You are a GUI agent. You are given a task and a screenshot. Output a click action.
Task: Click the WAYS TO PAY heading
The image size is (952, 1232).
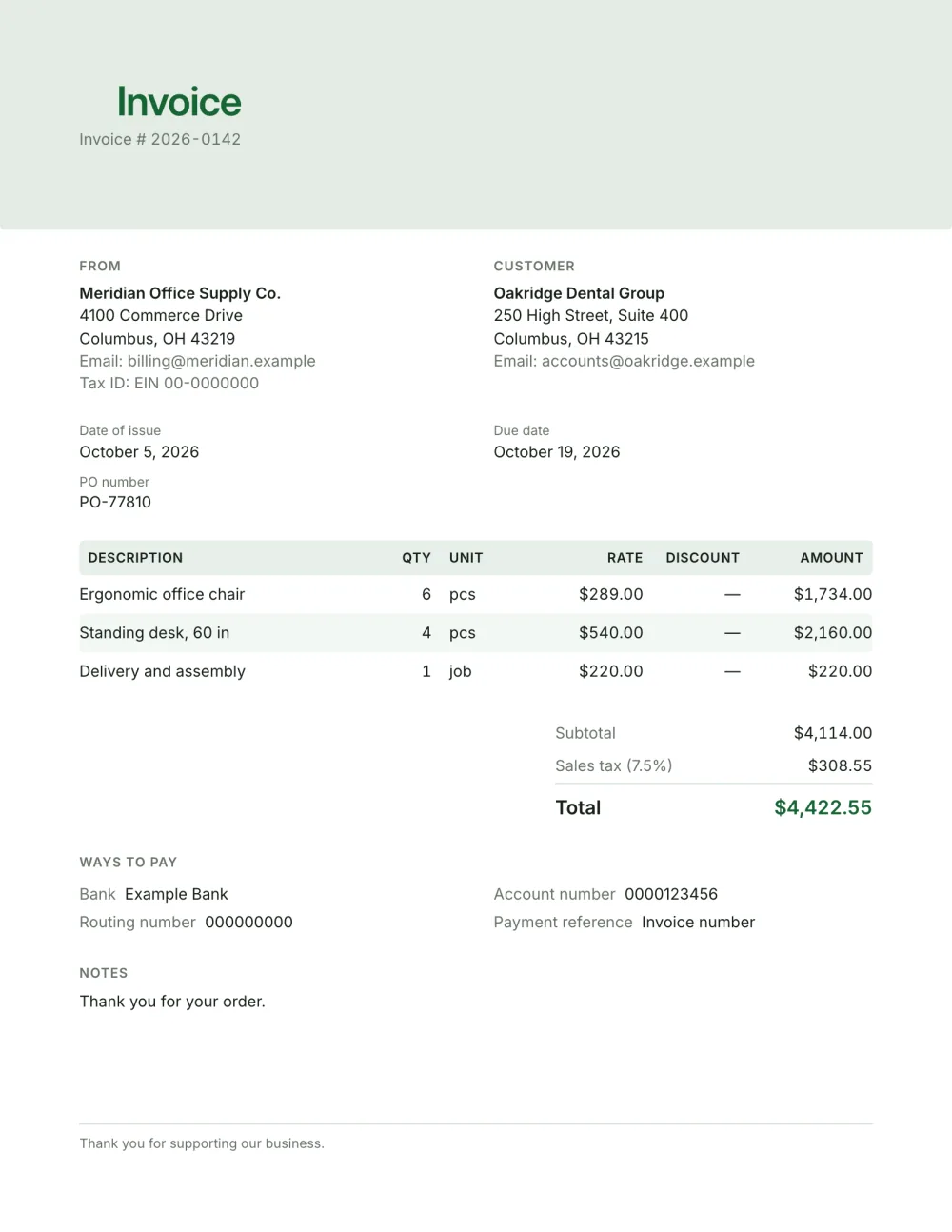click(129, 862)
